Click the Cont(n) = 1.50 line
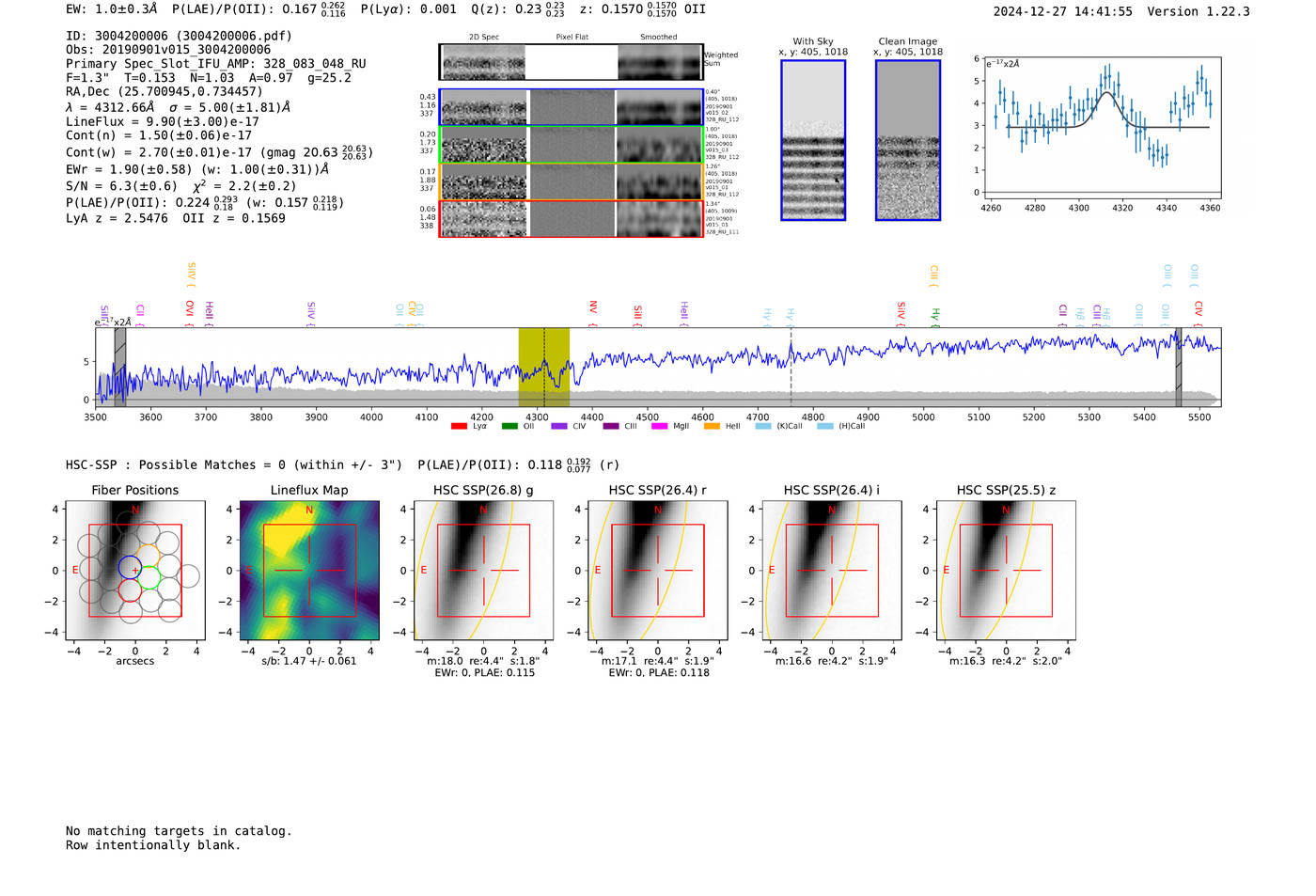This screenshot has width=1316, height=896. click(x=159, y=135)
